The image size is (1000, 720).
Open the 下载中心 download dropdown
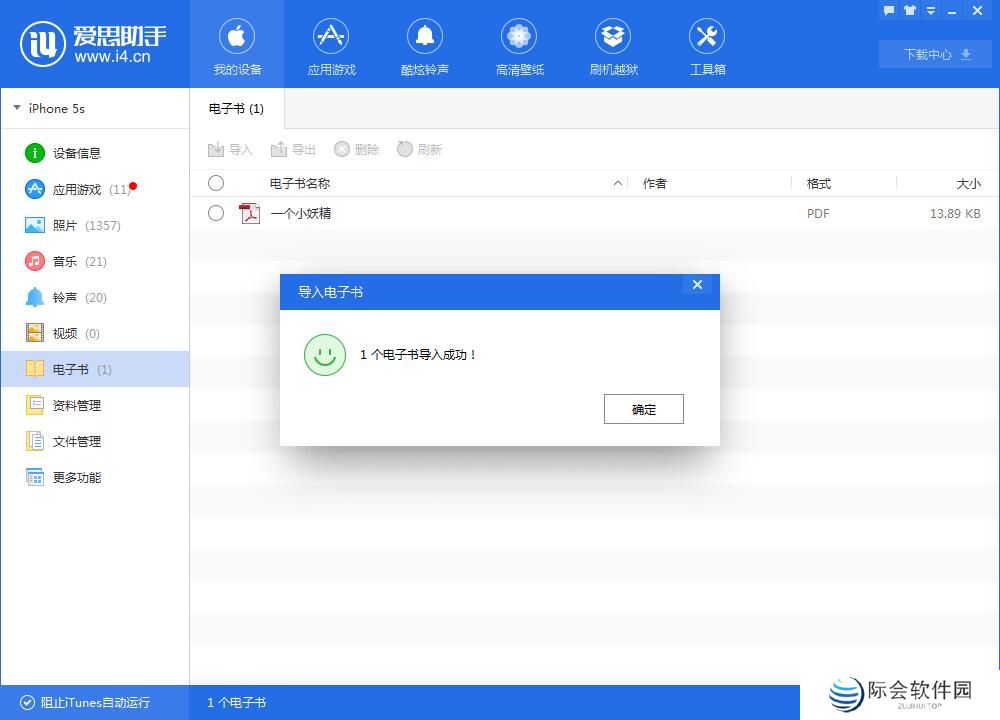point(933,55)
